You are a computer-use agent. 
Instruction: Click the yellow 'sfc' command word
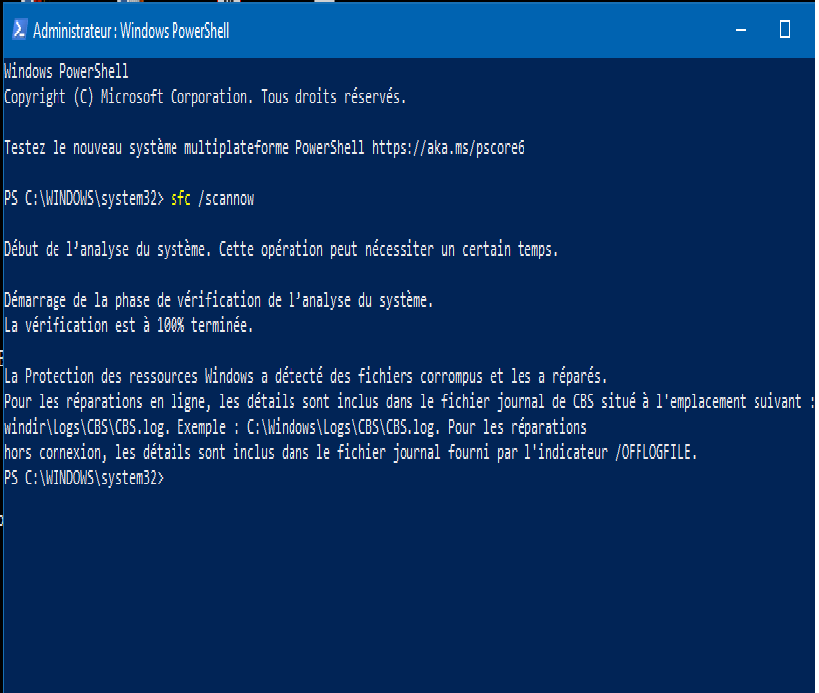click(181, 198)
